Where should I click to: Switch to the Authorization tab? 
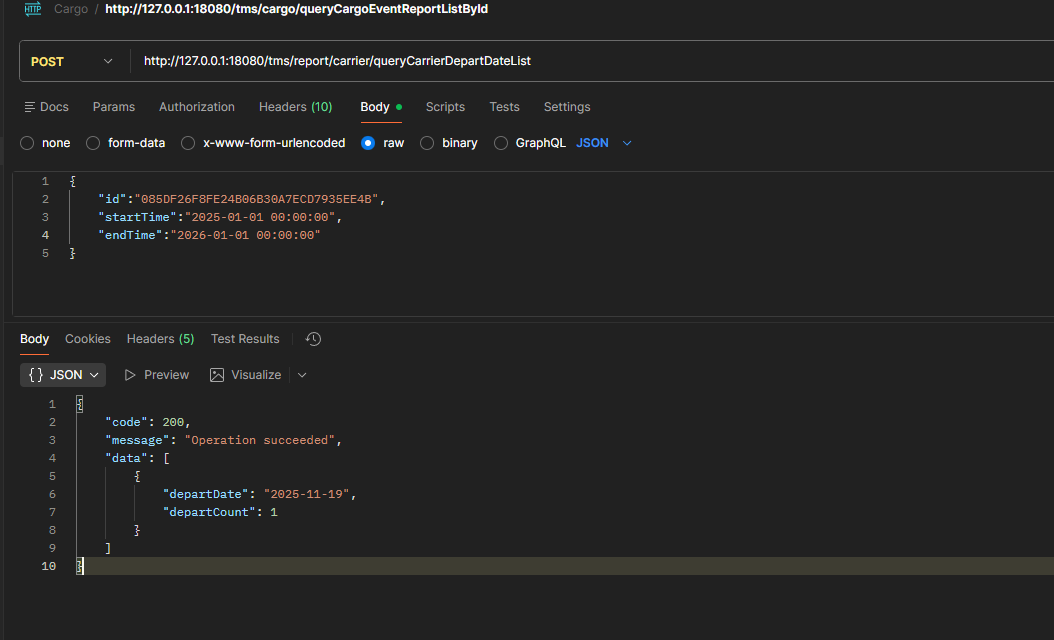[197, 107]
